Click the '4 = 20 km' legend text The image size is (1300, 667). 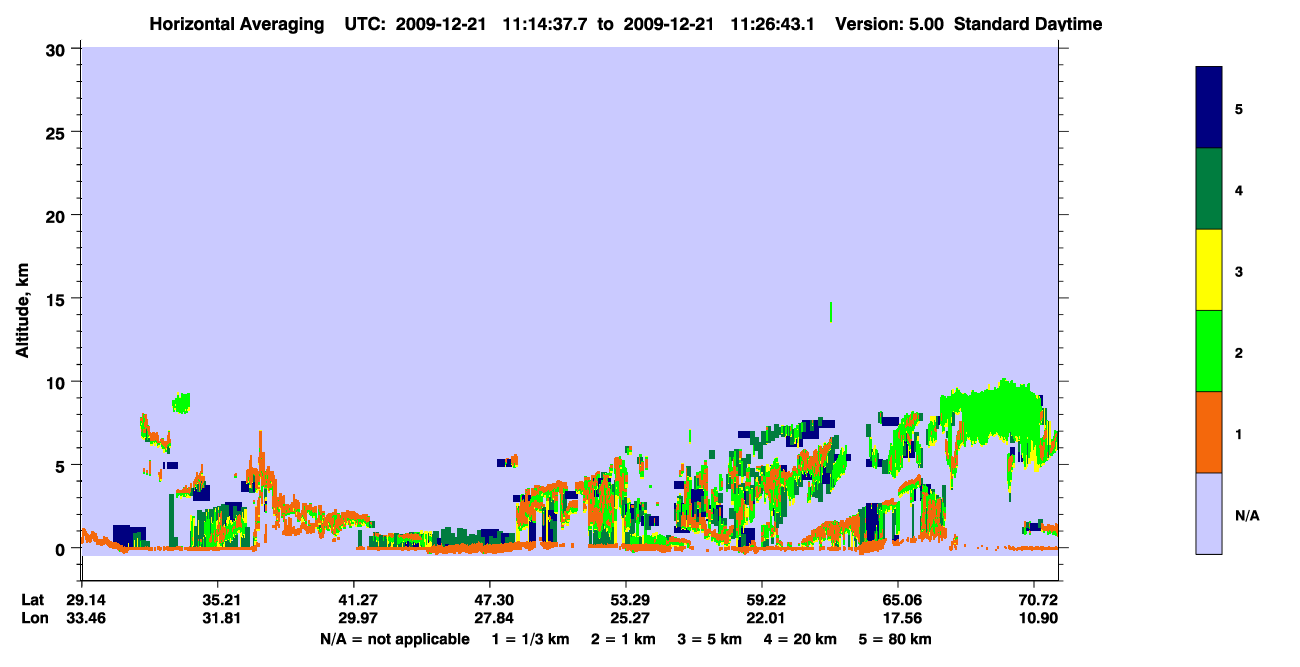coord(801,639)
